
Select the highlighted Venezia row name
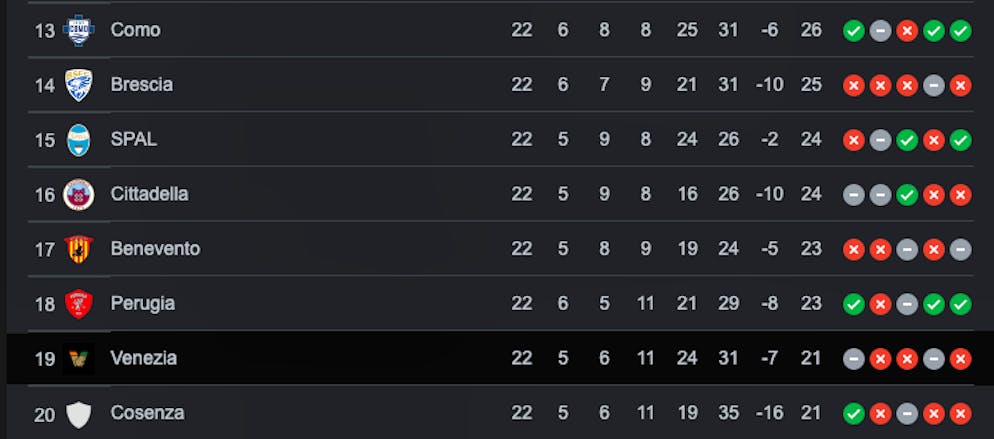tap(143, 358)
